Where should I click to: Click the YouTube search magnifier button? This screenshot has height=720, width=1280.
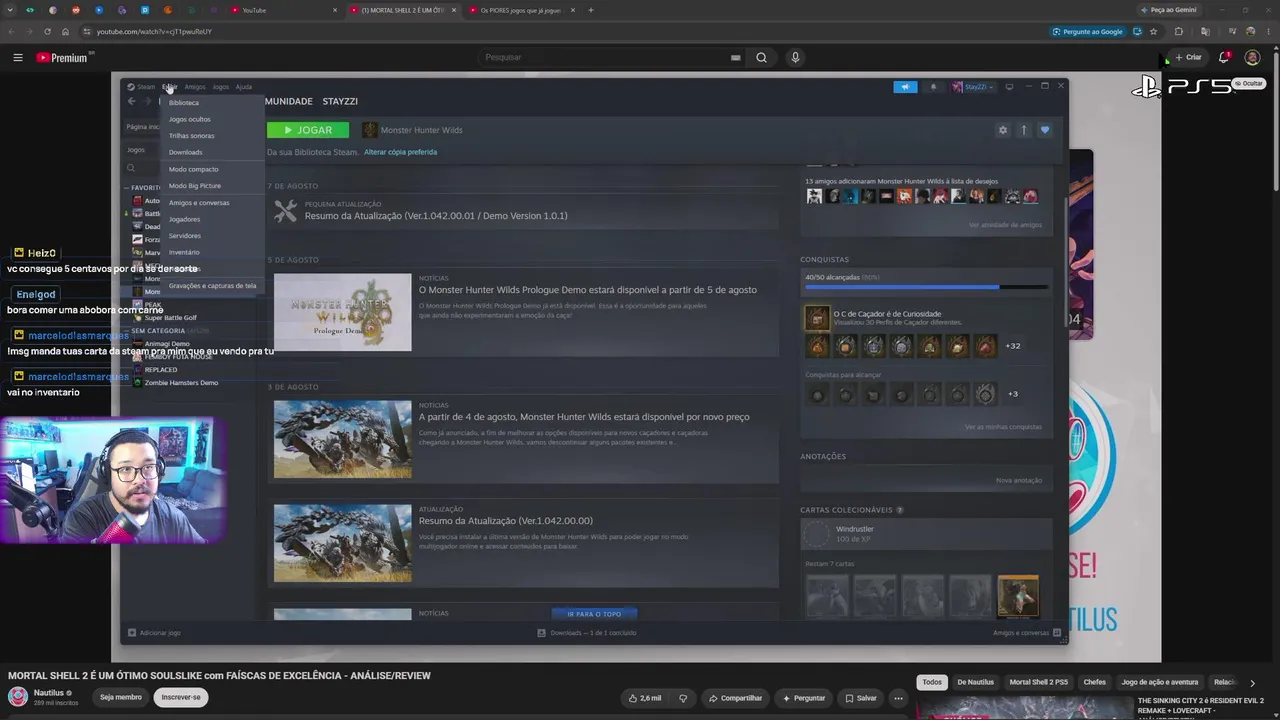tap(761, 57)
